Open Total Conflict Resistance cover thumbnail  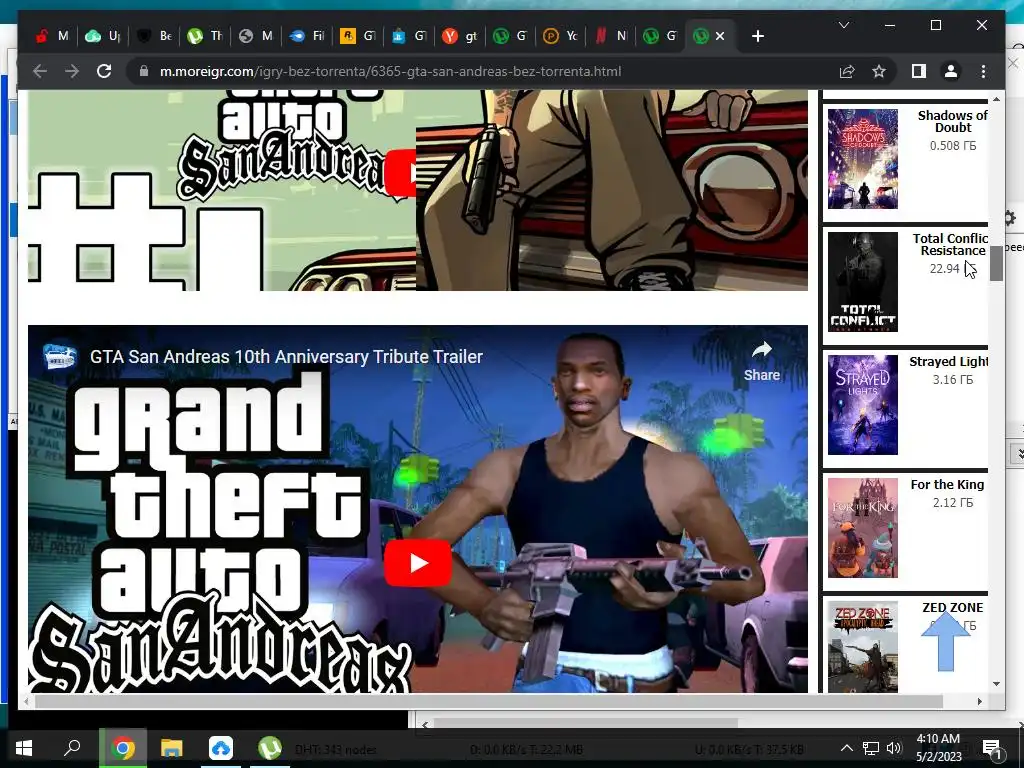pyautogui.click(x=863, y=282)
